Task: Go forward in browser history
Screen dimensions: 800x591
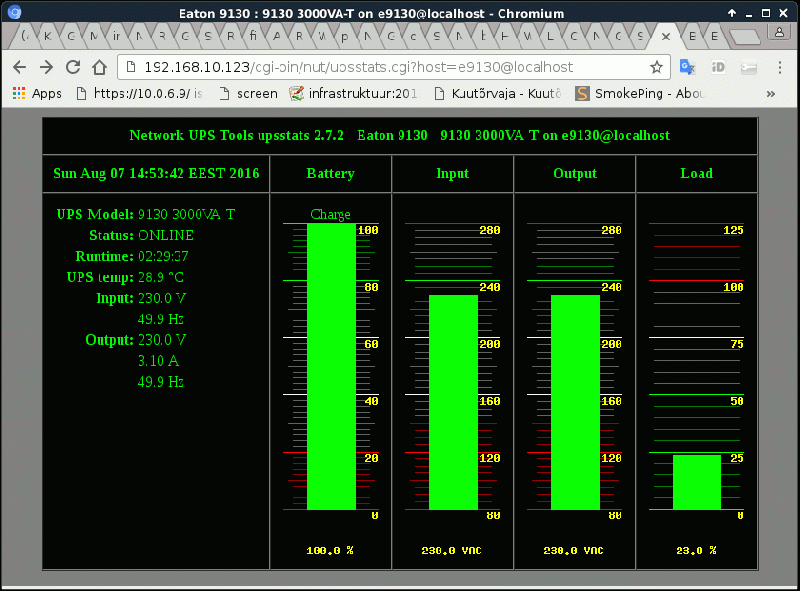Action: pos(46,67)
